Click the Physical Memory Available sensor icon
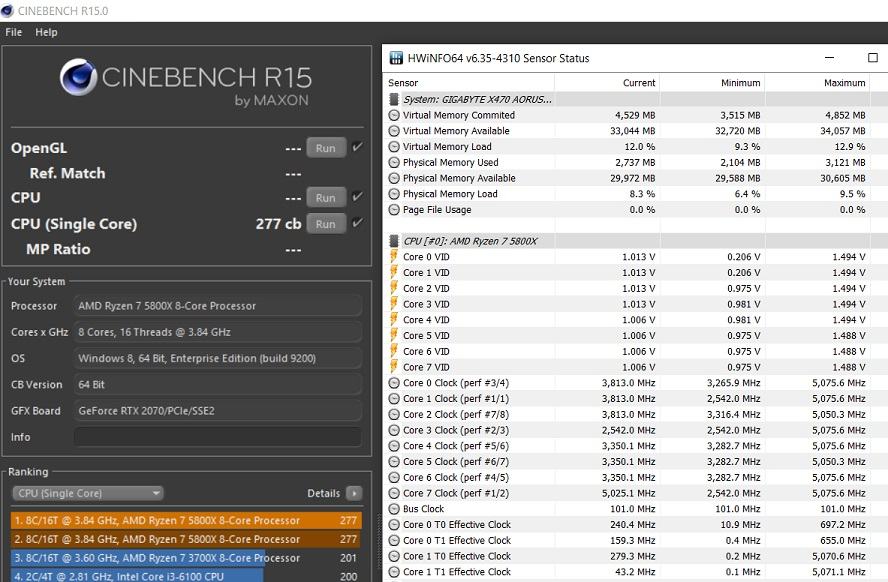The height and width of the screenshot is (582, 888). click(x=394, y=178)
